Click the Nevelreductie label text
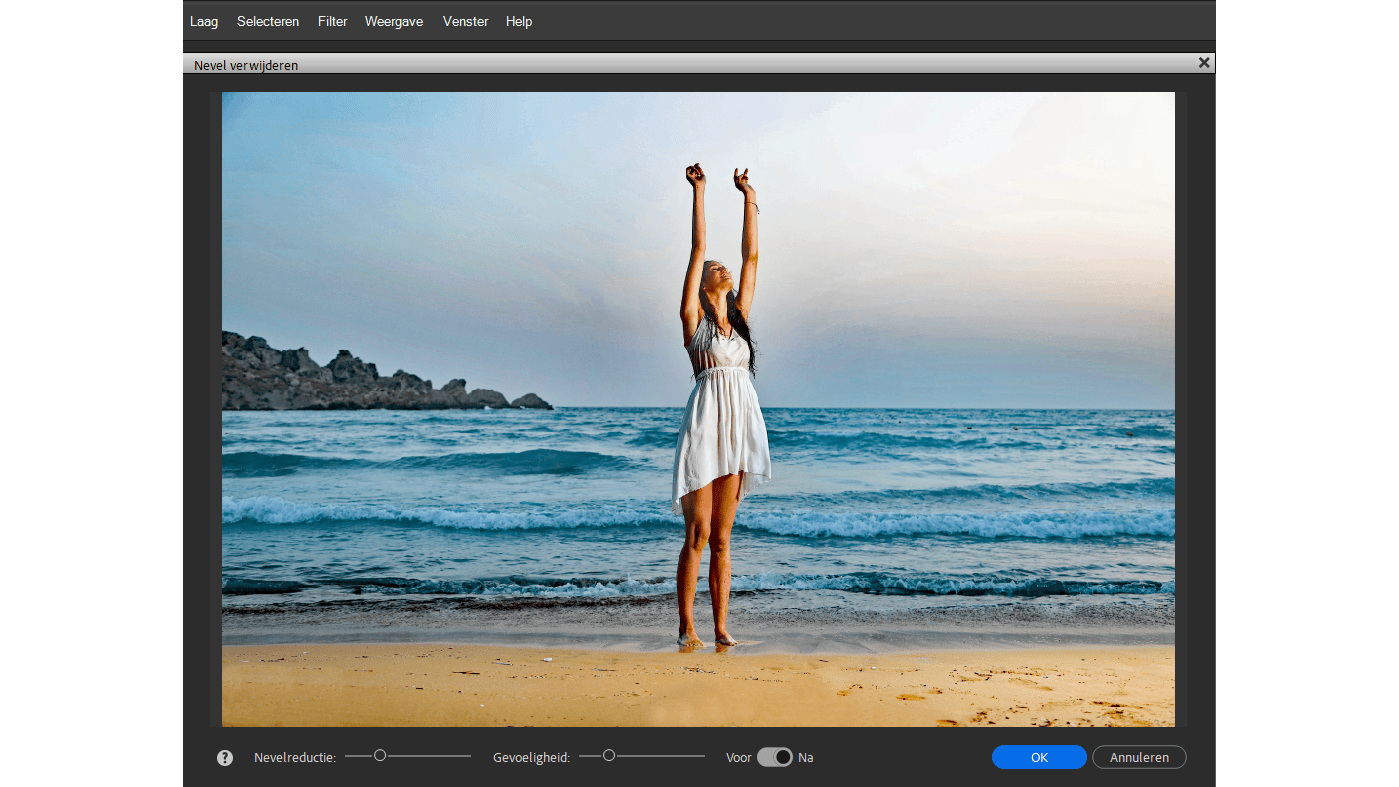Viewport: 1399px width, 787px height. tap(294, 758)
